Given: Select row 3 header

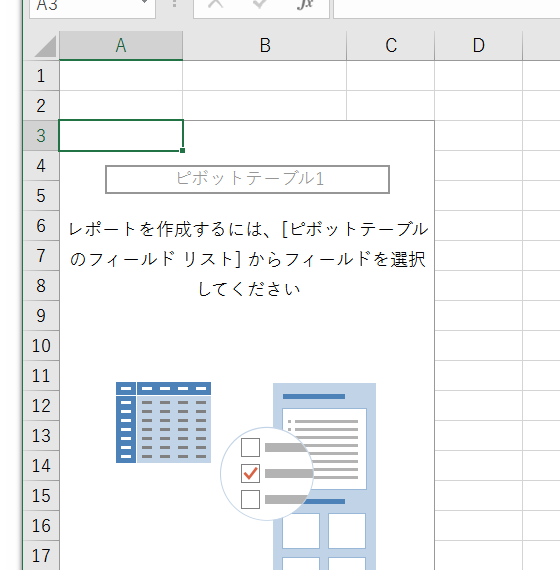Looking at the screenshot, I should 41,136.
